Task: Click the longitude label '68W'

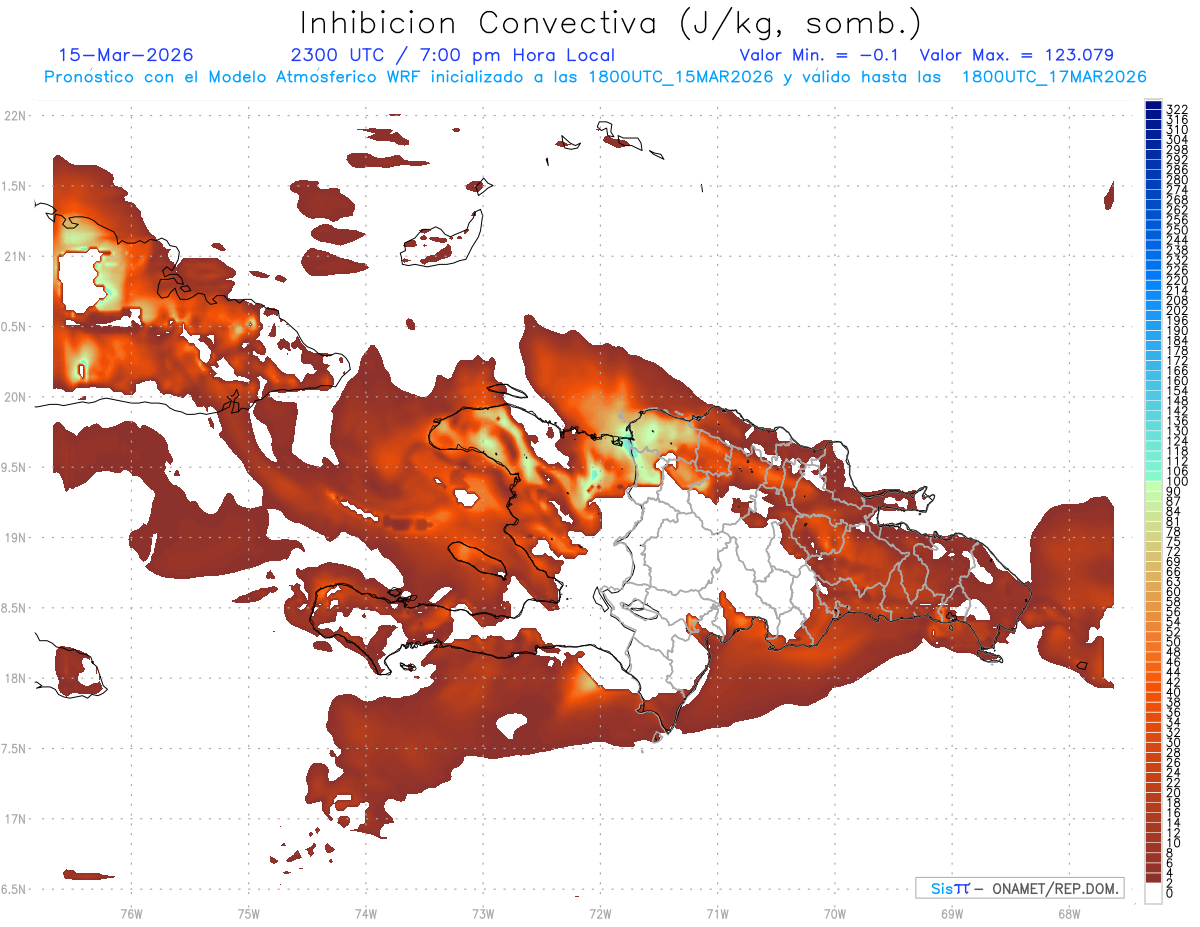Action: (1068, 913)
